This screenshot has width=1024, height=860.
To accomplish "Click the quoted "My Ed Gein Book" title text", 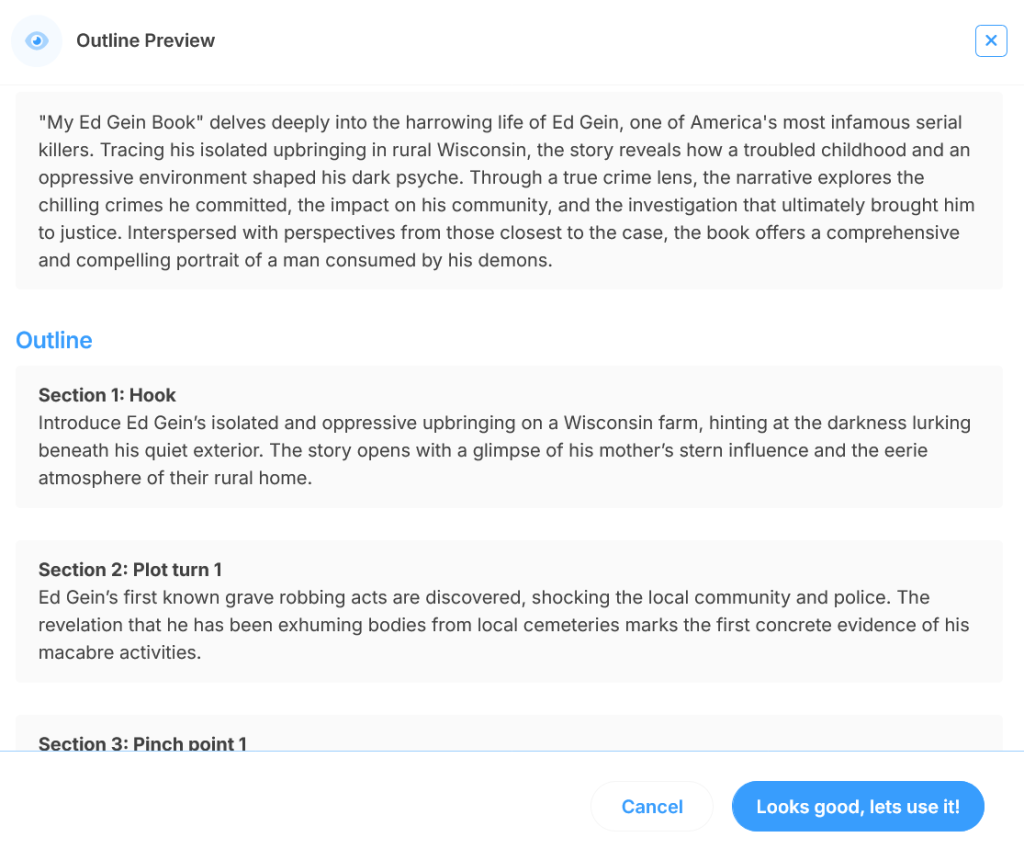I will tap(118, 123).
